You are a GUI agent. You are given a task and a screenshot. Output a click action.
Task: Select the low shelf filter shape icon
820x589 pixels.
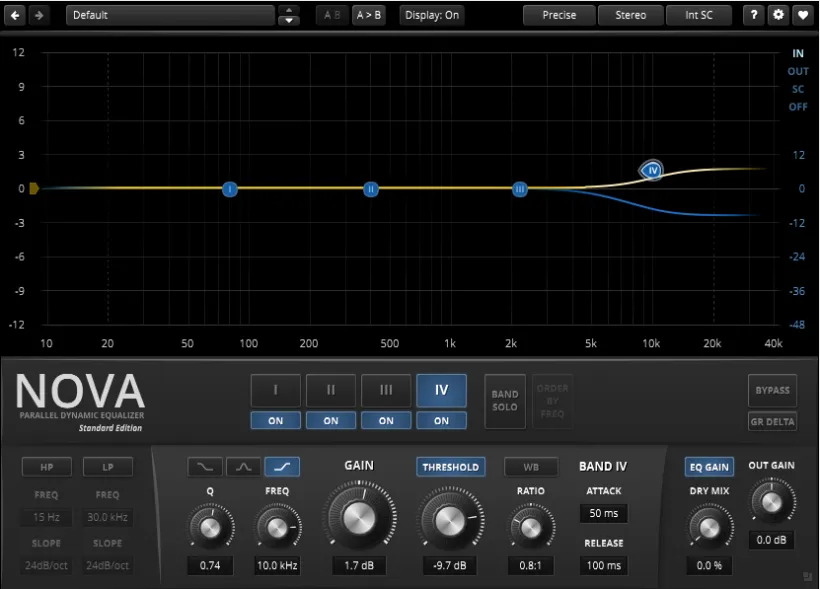(205, 467)
